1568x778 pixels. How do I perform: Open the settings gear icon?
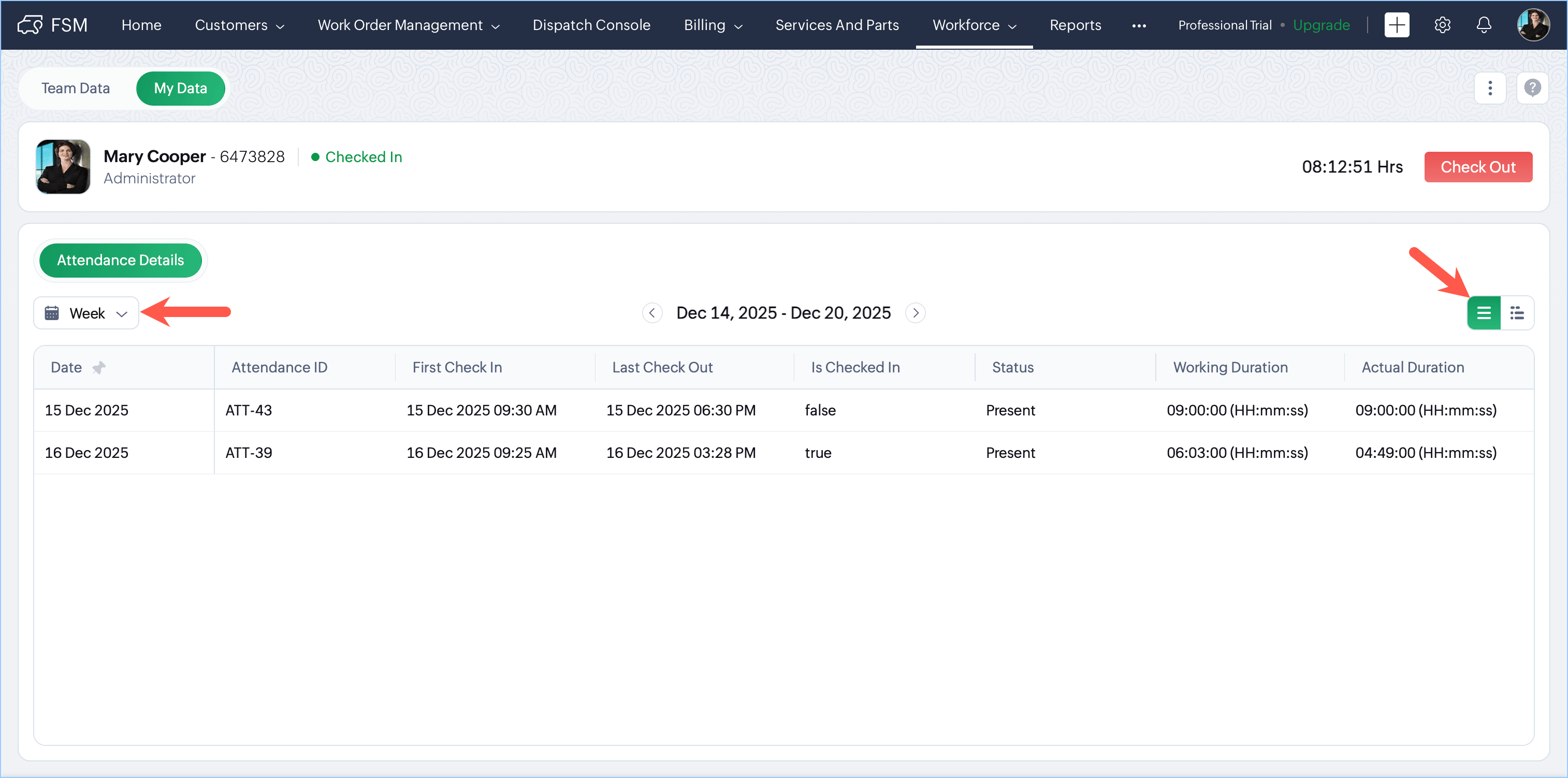pyautogui.click(x=1442, y=25)
